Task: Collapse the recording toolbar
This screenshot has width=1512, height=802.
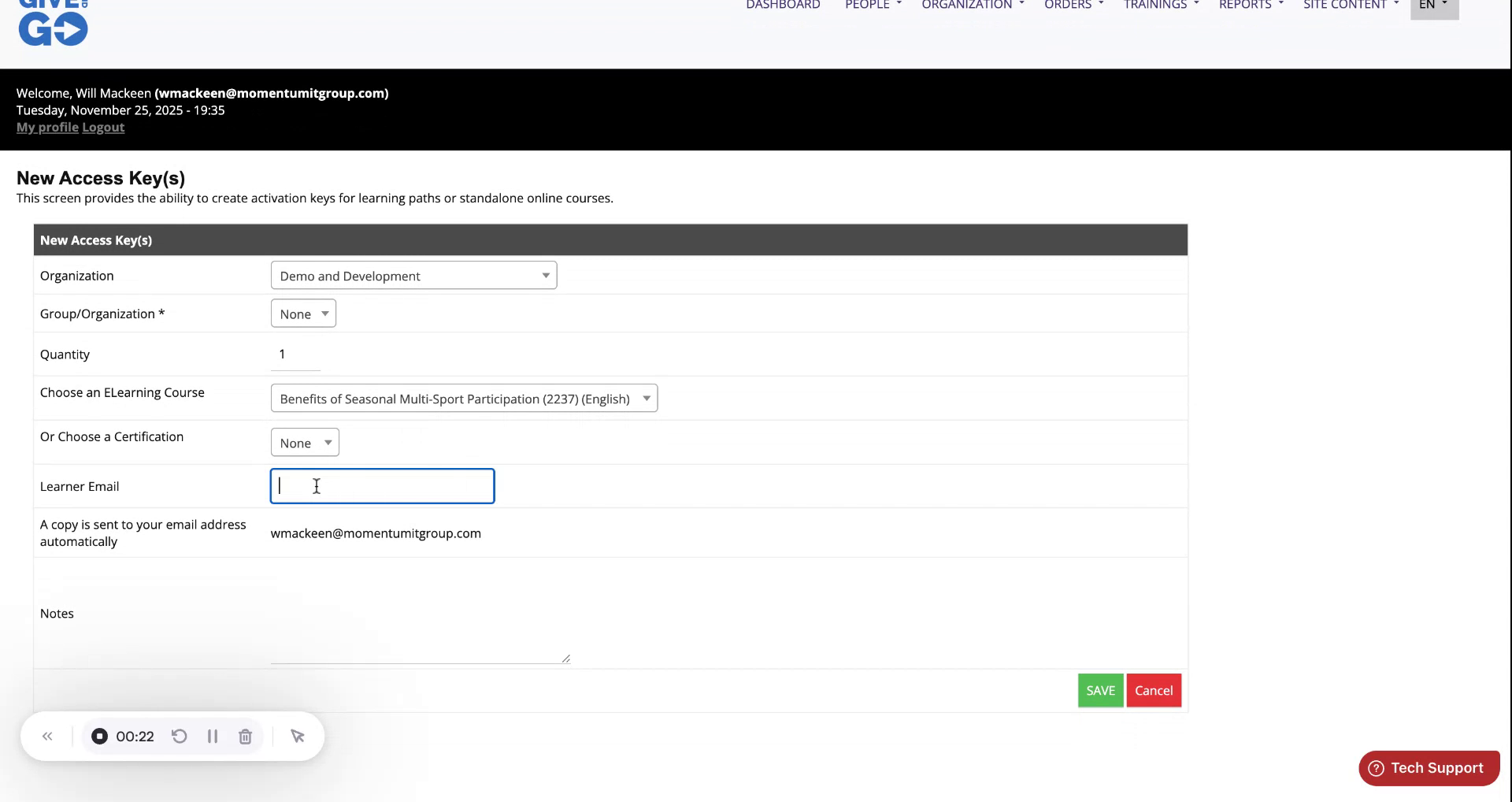Action: point(46,735)
